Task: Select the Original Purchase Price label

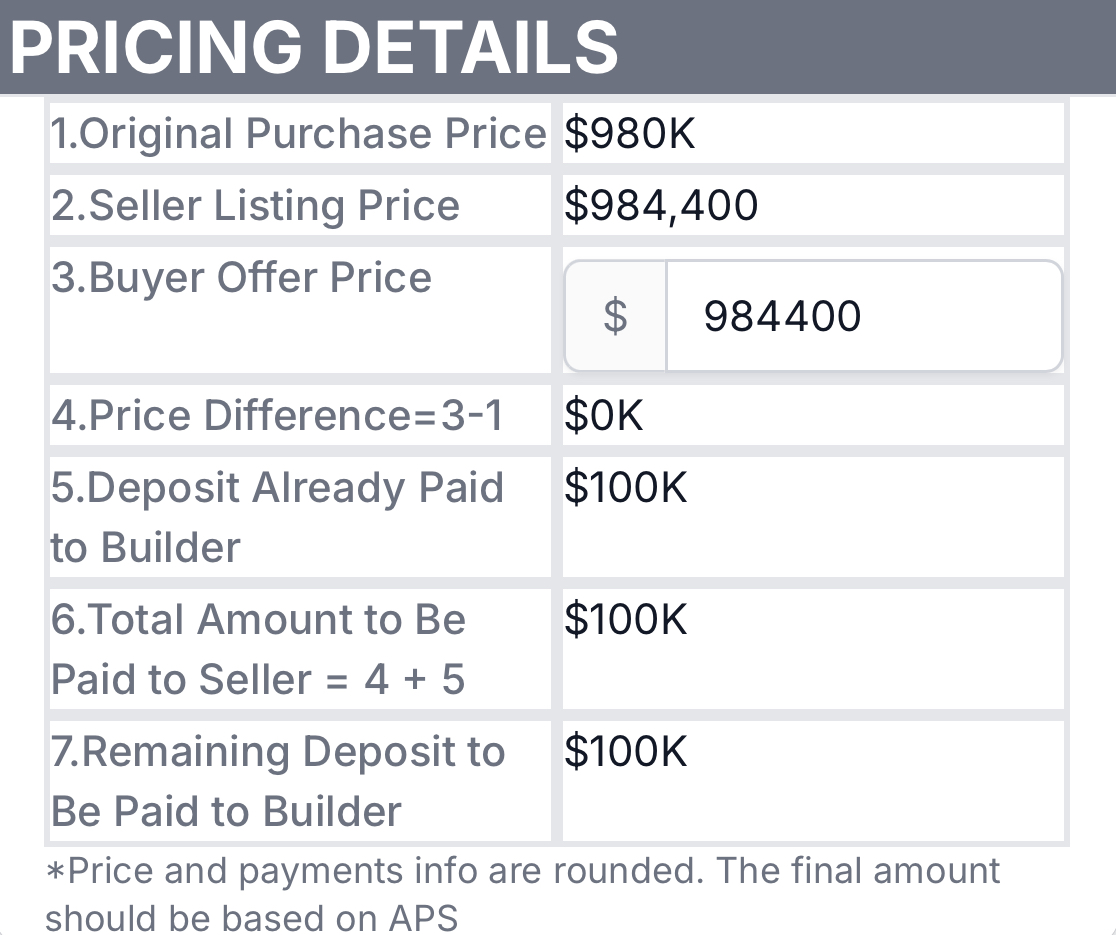Action: 299,133
